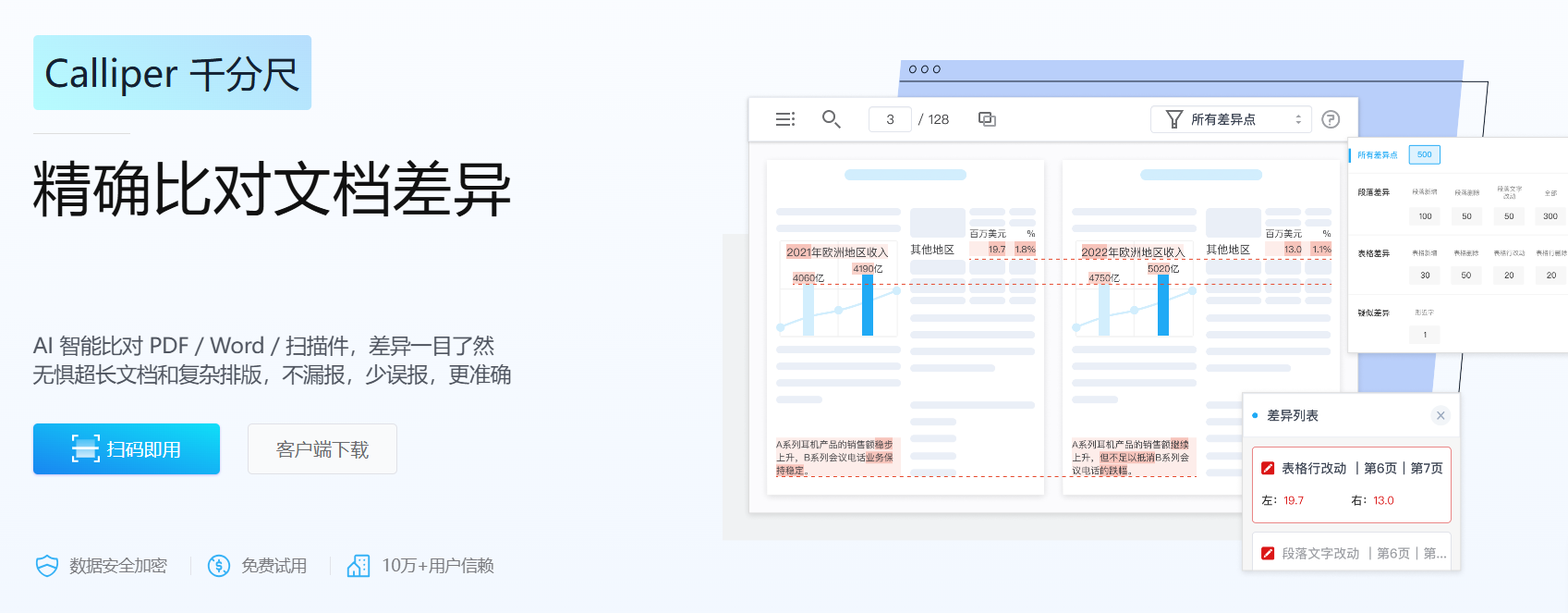This screenshot has width=1568, height=613.
Task: Click the 客户端下载 button
Action: coord(322,449)
